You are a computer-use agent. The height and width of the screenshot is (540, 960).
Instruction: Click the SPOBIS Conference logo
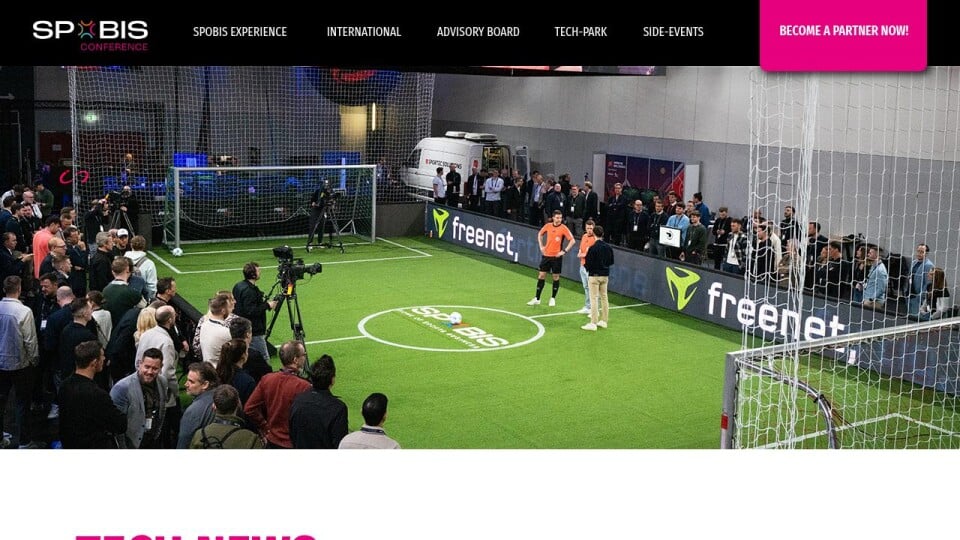(90, 35)
